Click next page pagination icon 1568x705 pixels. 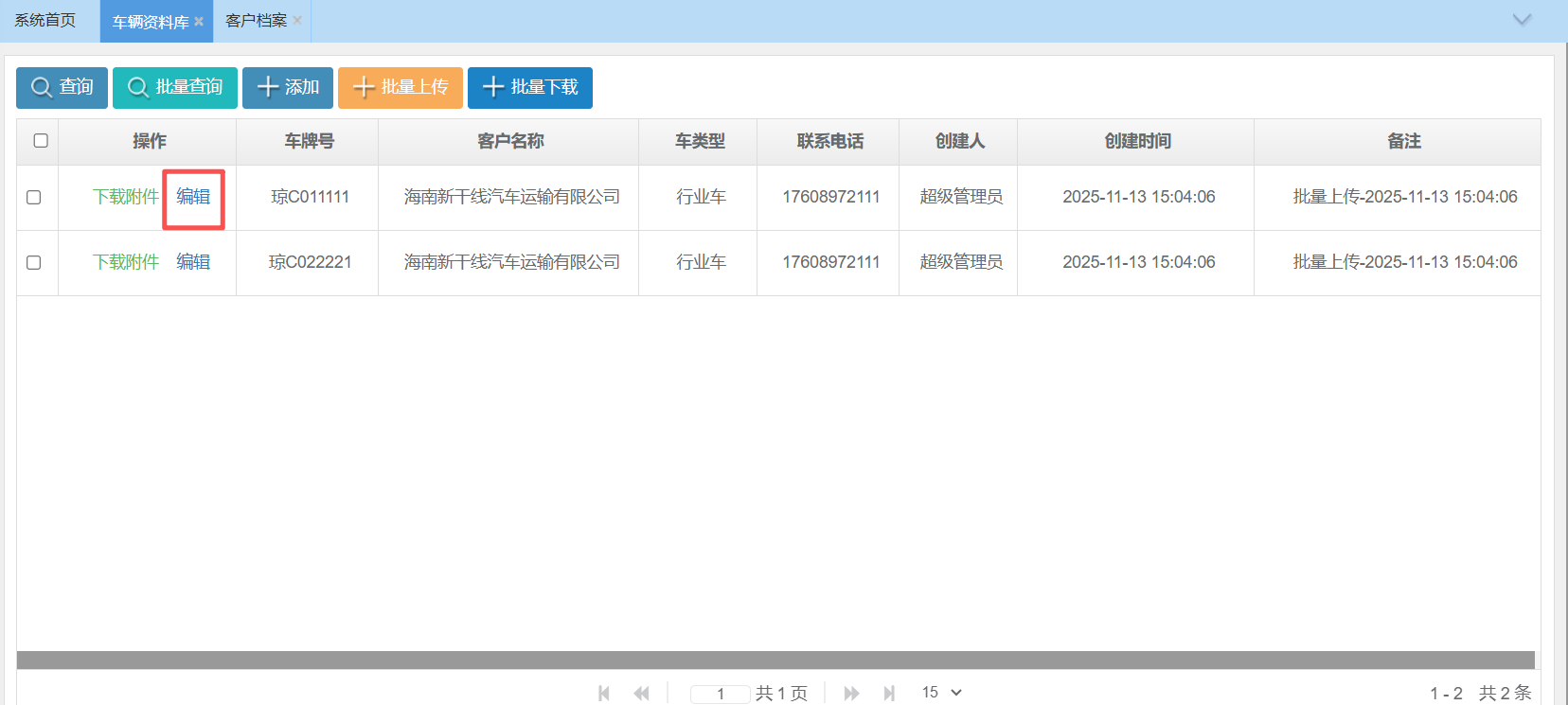[x=851, y=694]
